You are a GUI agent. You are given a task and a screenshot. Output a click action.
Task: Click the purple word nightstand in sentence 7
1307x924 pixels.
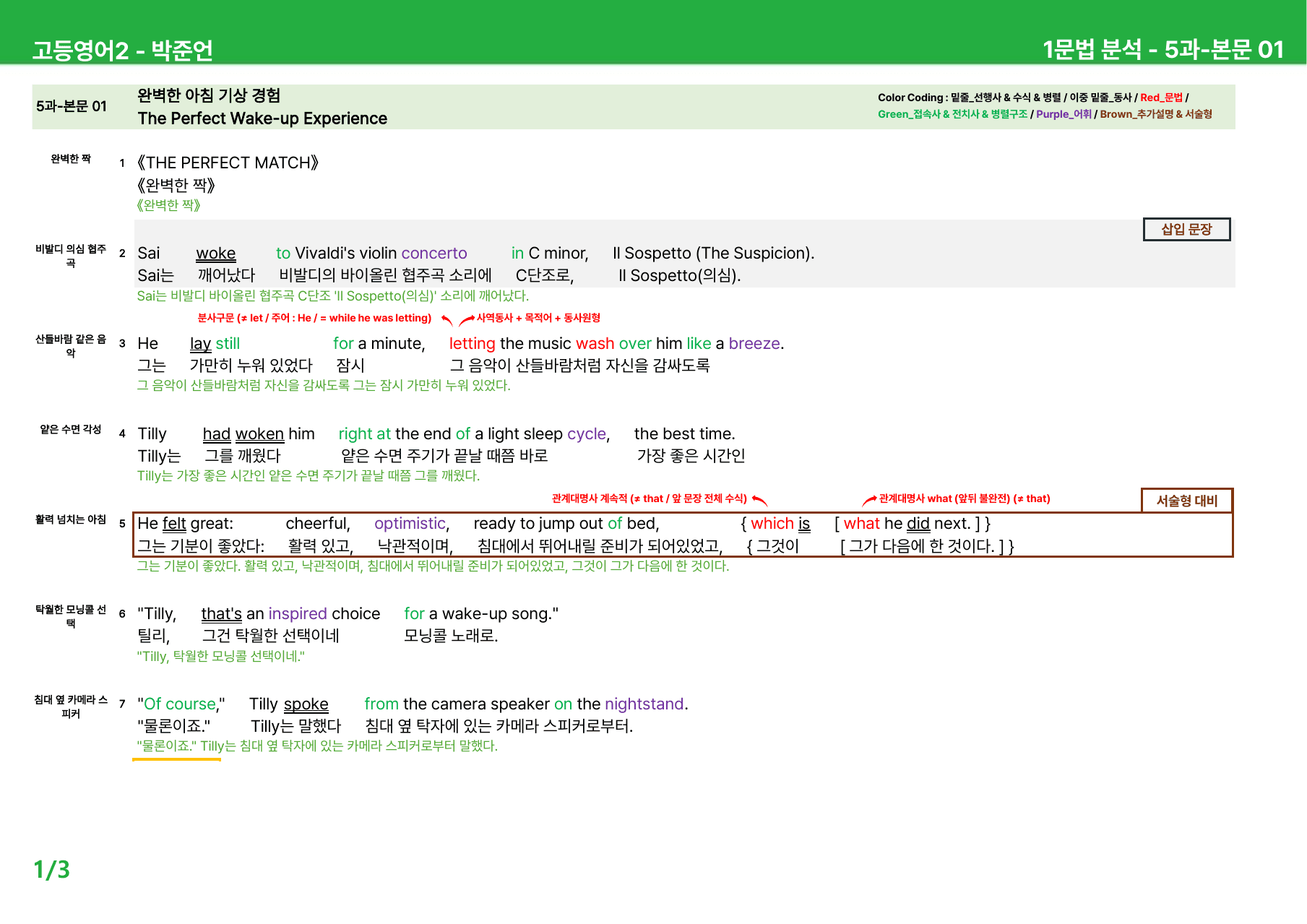click(644, 704)
